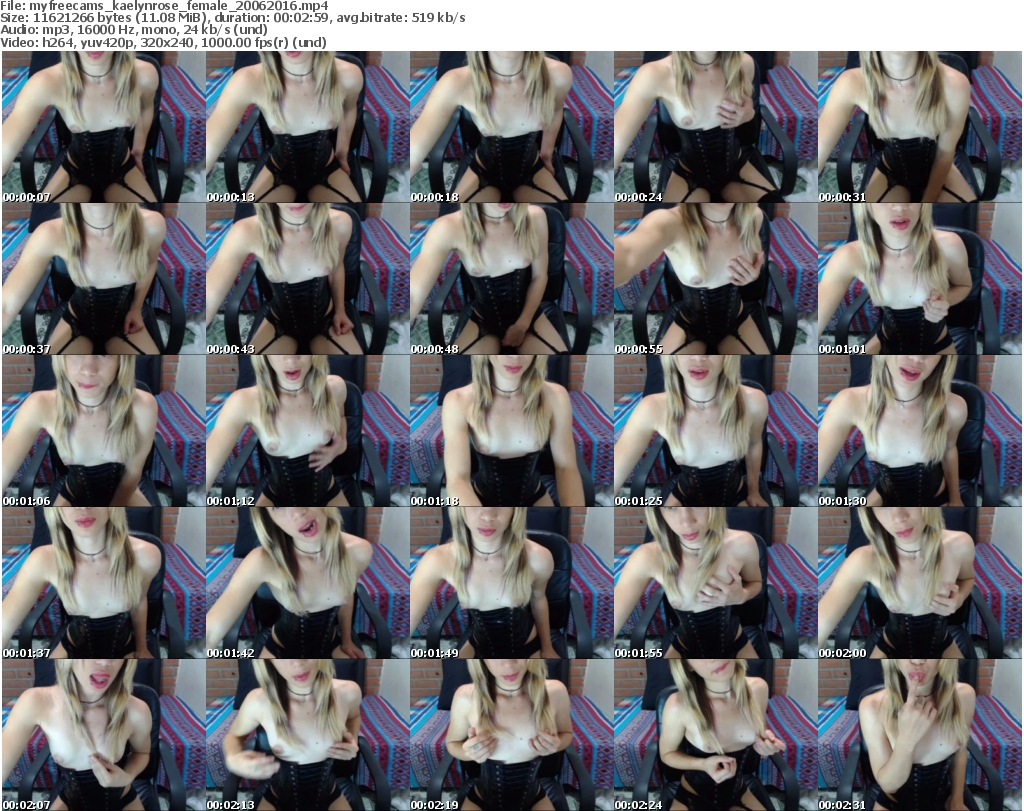Pick the preview frame at 00:01:30
Image resolution: width=1024 pixels, height=811 pixels.
tap(920, 431)
